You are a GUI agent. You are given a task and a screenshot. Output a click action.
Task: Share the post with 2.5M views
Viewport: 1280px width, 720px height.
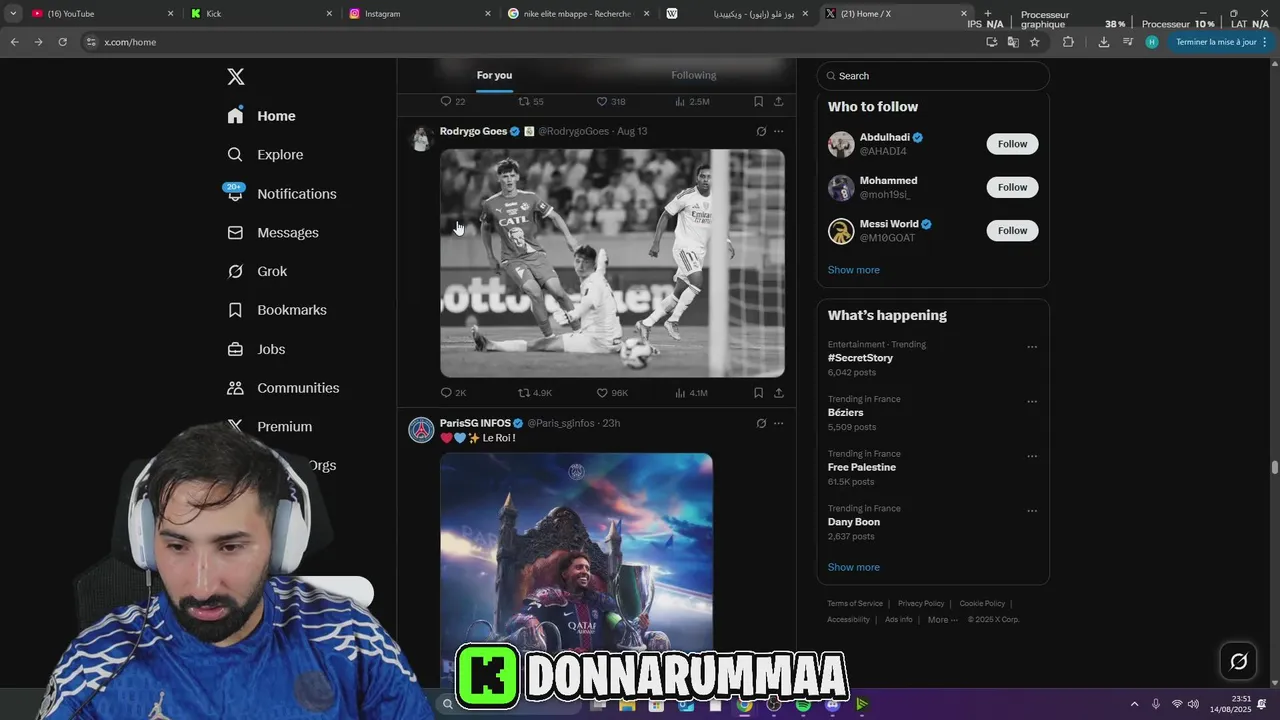coord(778,102)
